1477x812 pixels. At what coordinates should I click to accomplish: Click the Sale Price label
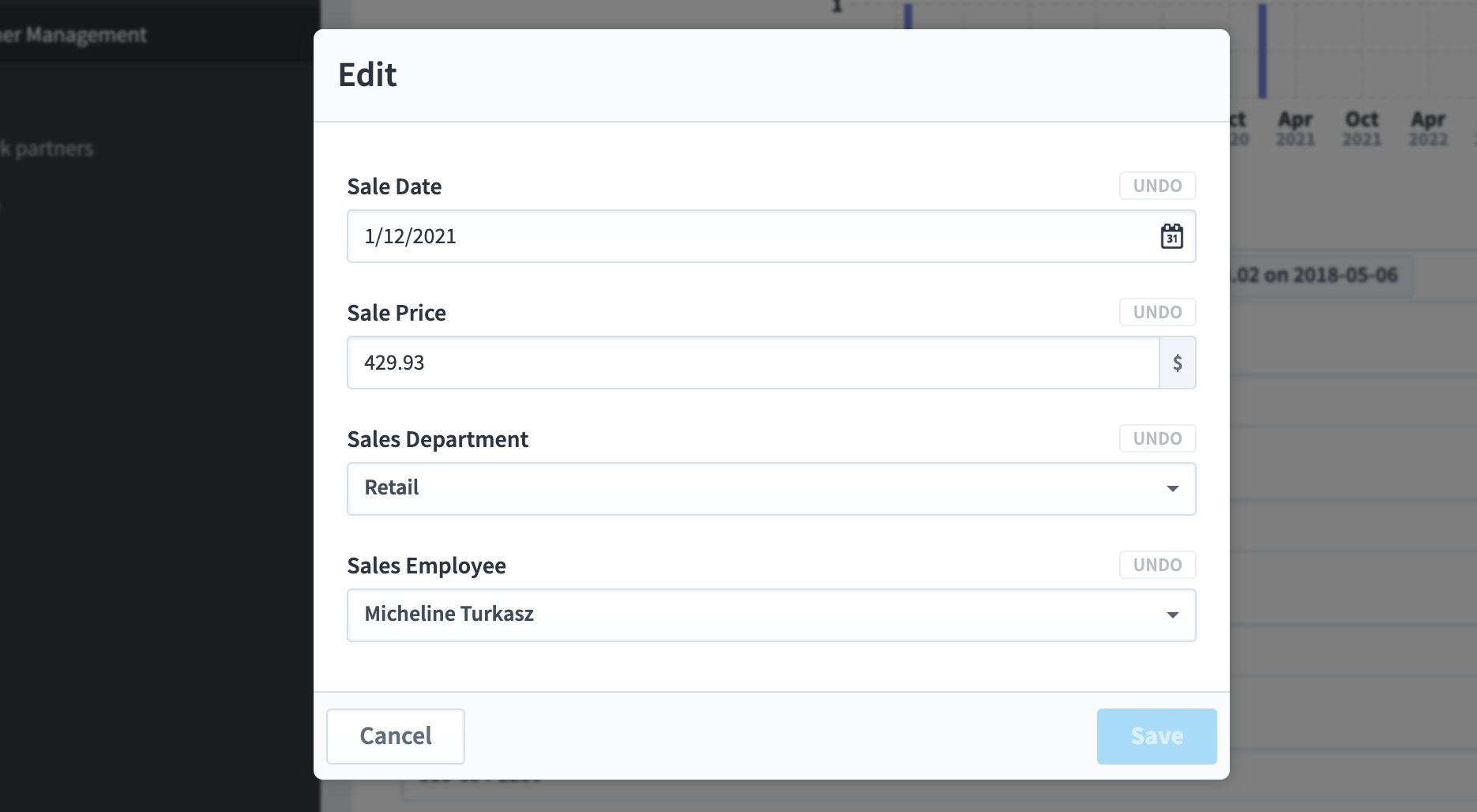396,313
